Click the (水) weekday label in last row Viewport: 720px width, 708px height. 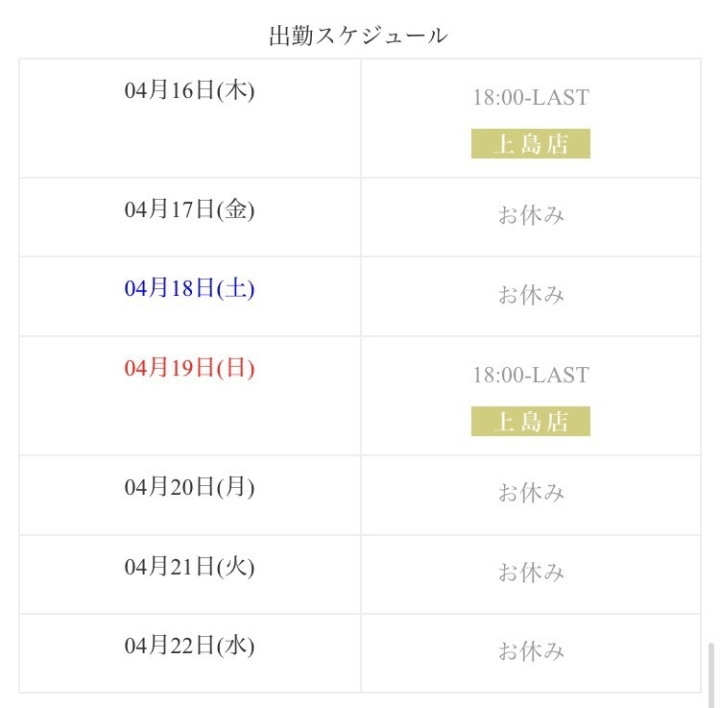point(236,646)
